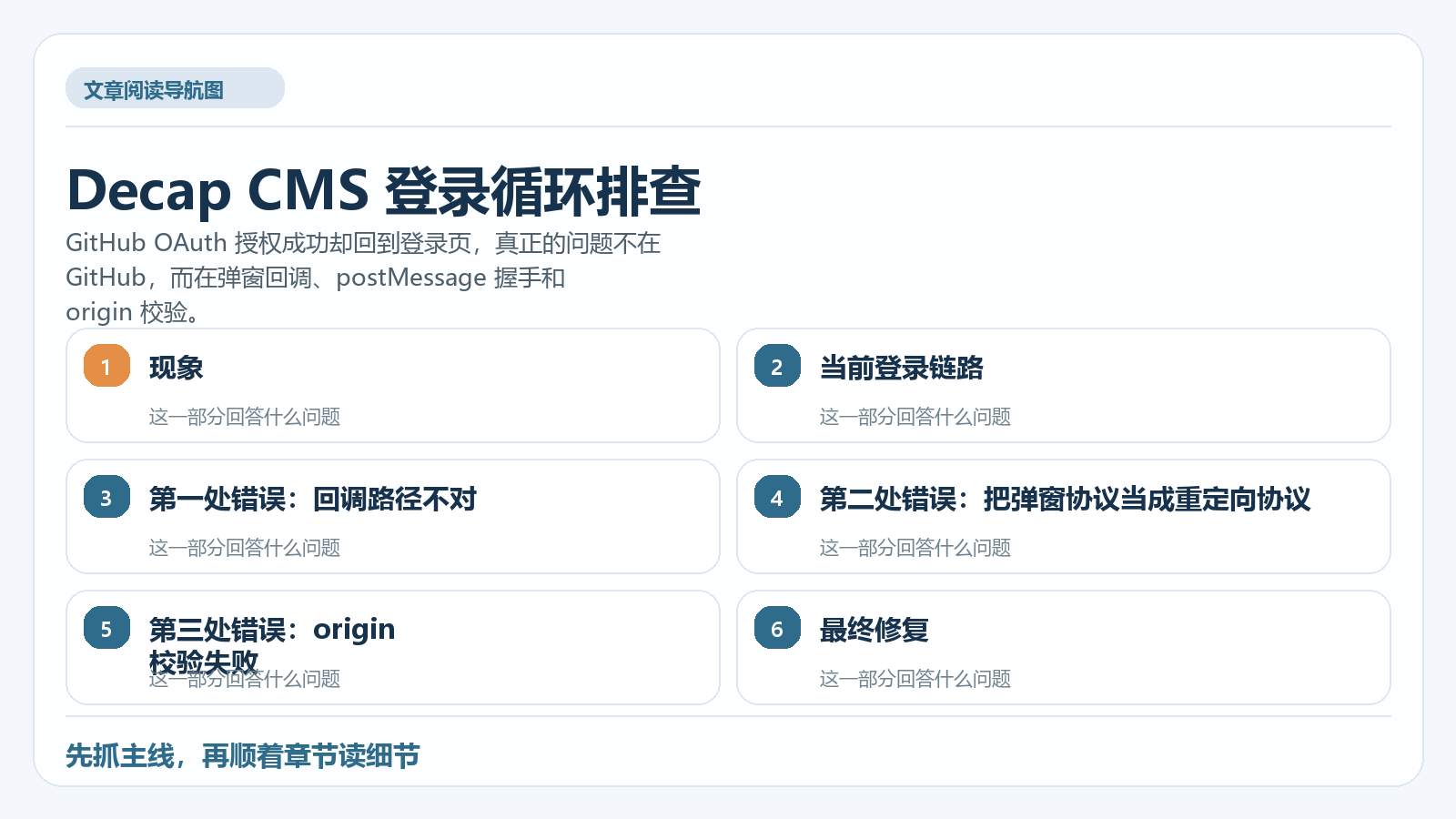Click the number 4 badge
1456x819 pixels.
click(777, 497)
